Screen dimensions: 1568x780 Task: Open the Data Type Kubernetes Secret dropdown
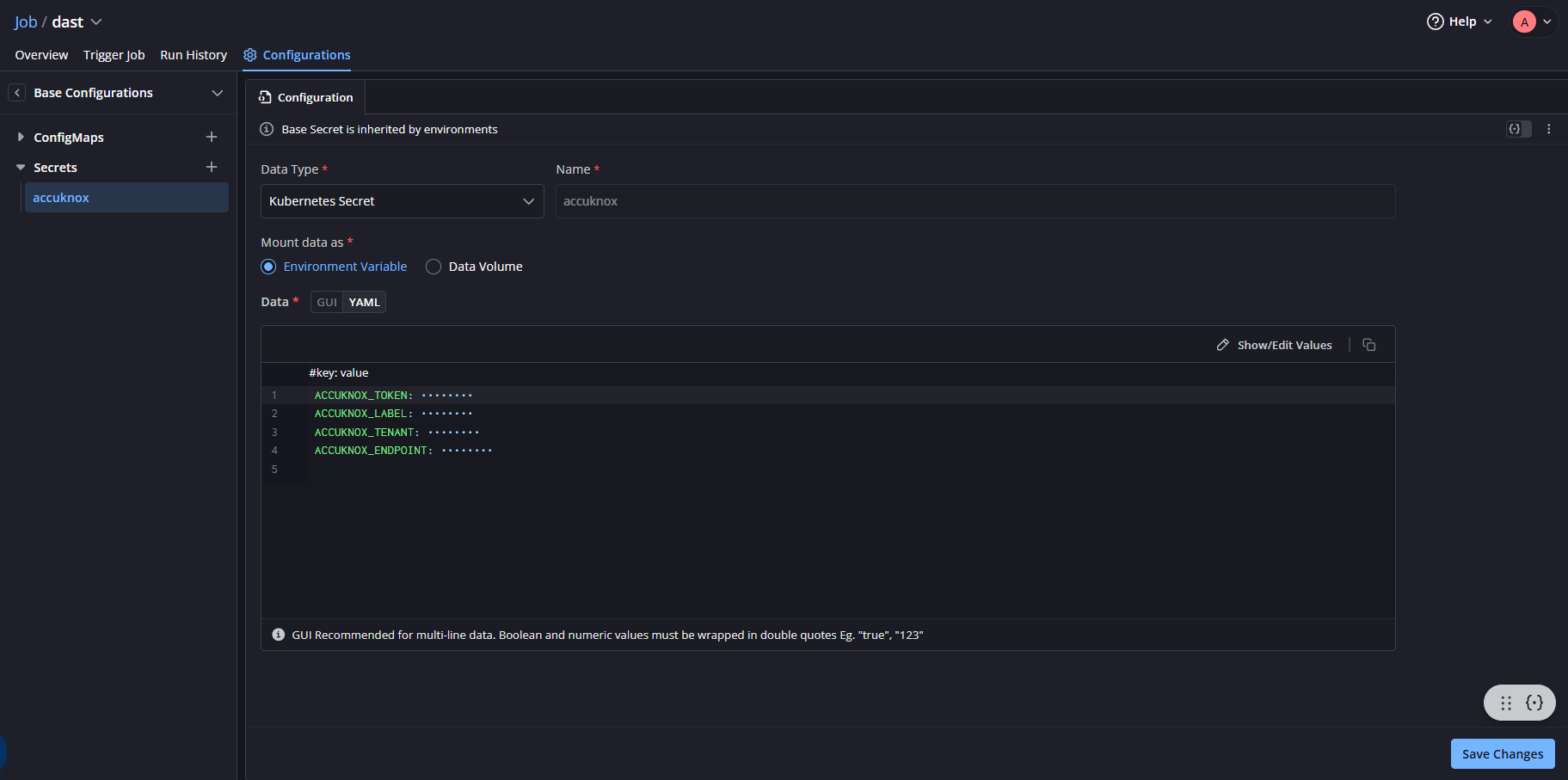pos(402,201)
